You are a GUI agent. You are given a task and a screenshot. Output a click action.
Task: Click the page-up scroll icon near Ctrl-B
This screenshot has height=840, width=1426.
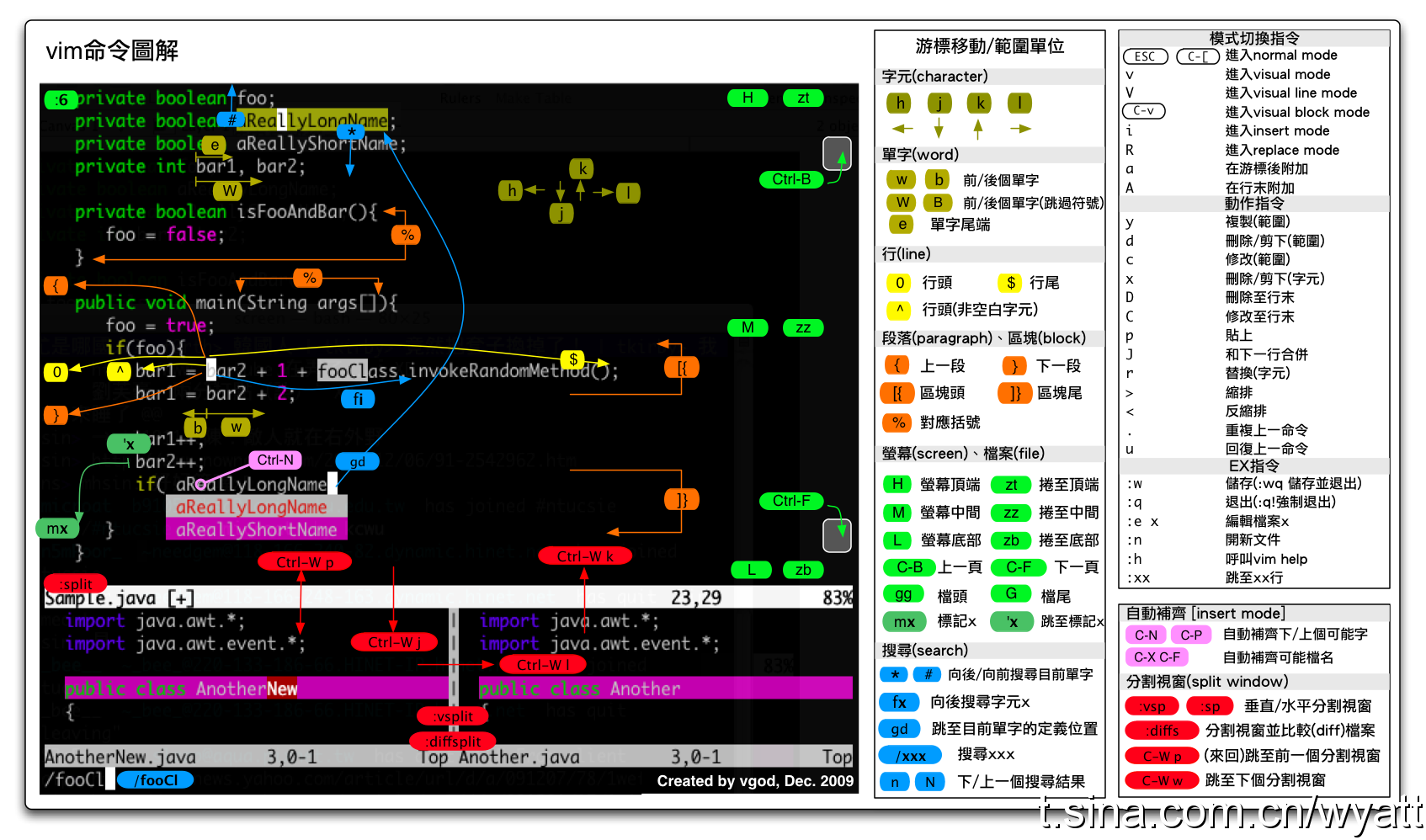pyautogui.click(x=837, y=154)
